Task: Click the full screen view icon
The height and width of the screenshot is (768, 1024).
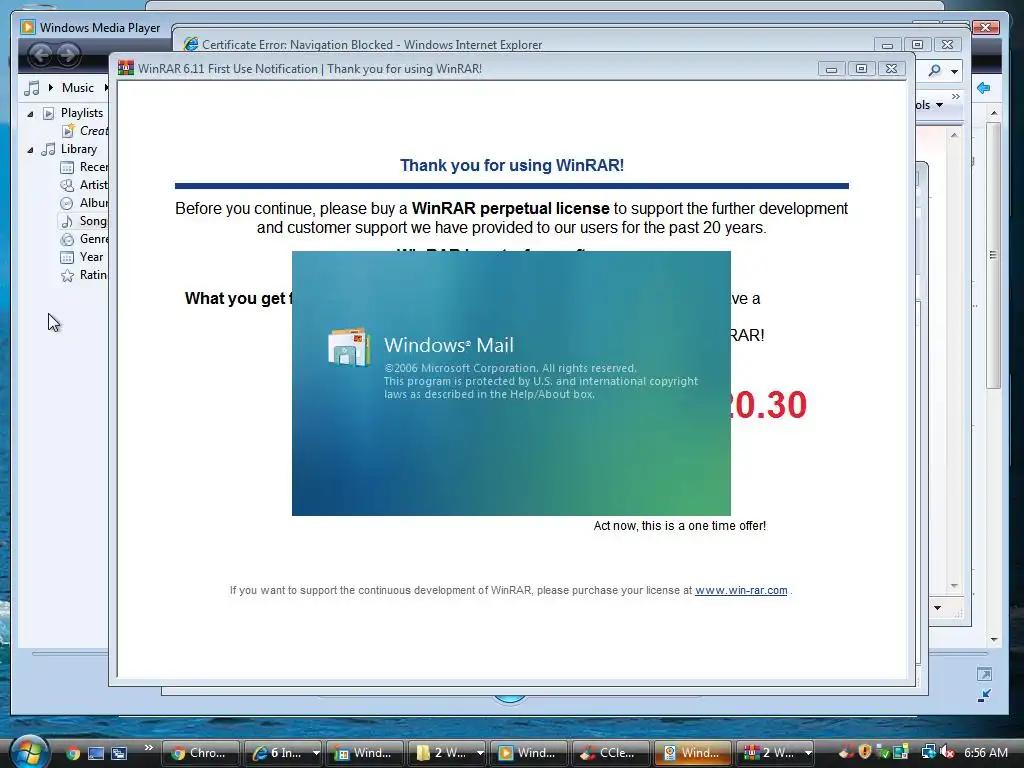Action: [984, 674]
